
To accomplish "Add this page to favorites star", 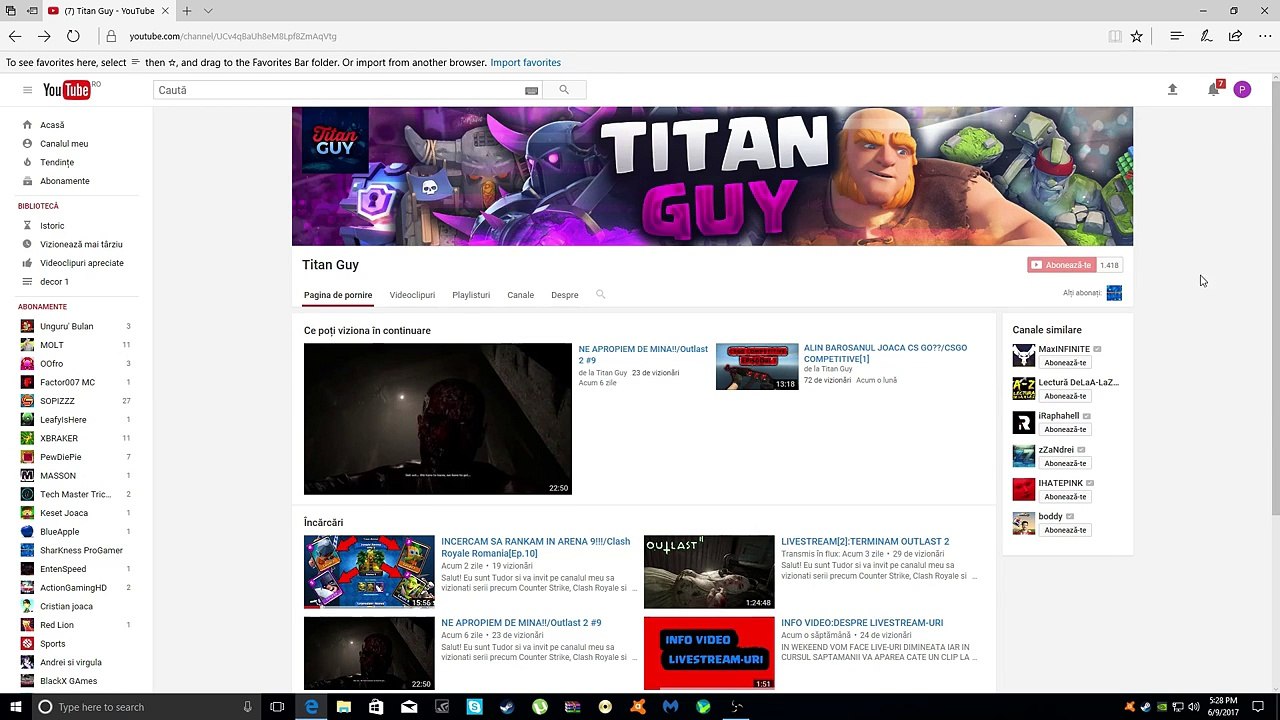I will (1137, 36).
